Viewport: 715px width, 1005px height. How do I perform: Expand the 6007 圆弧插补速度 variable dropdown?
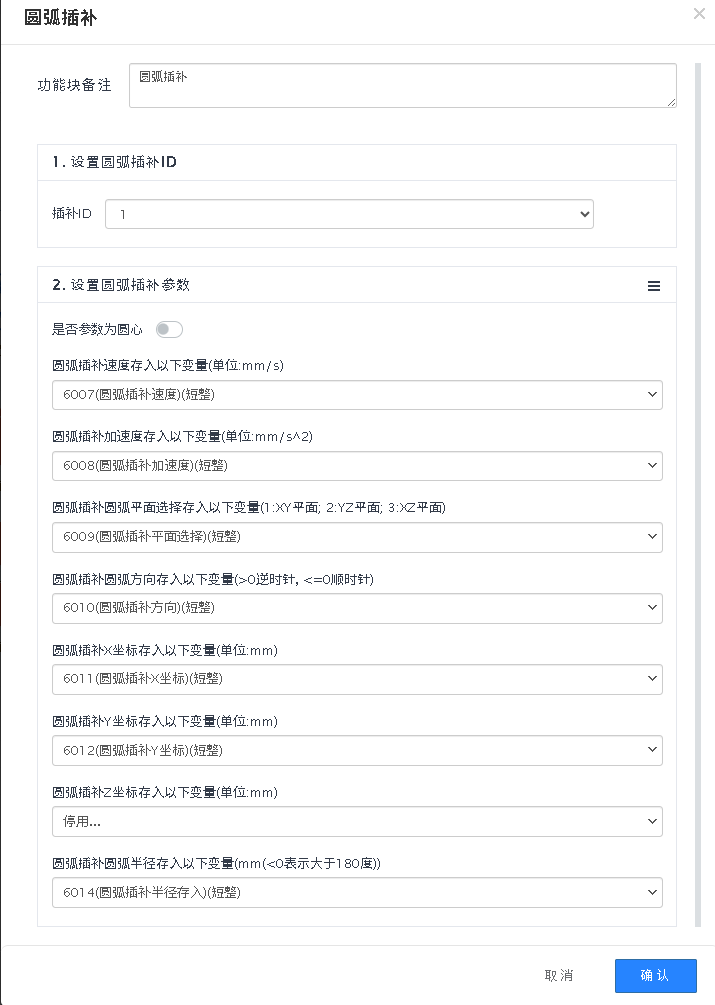pyautogui.click(x=357, y=395)
